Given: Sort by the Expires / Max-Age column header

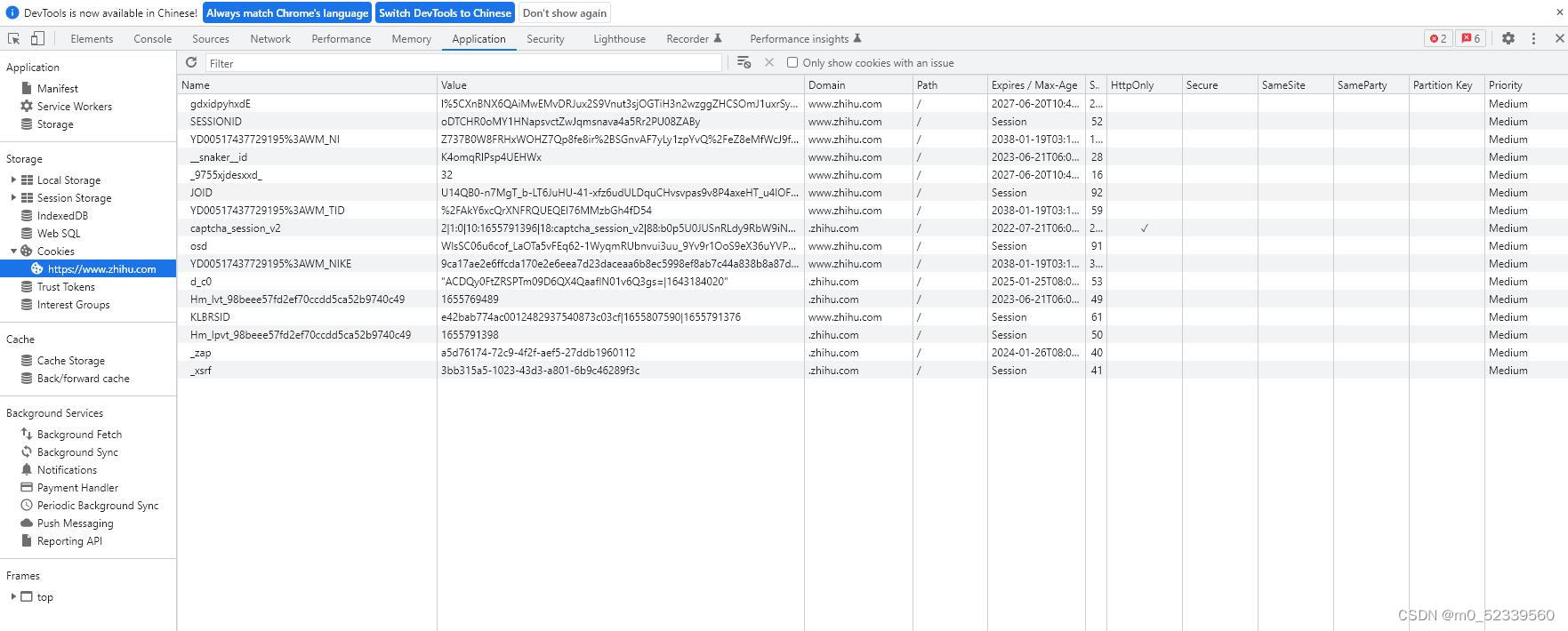Looking at the screenshot, I should pyautogui.click(x=1036, y=84).
